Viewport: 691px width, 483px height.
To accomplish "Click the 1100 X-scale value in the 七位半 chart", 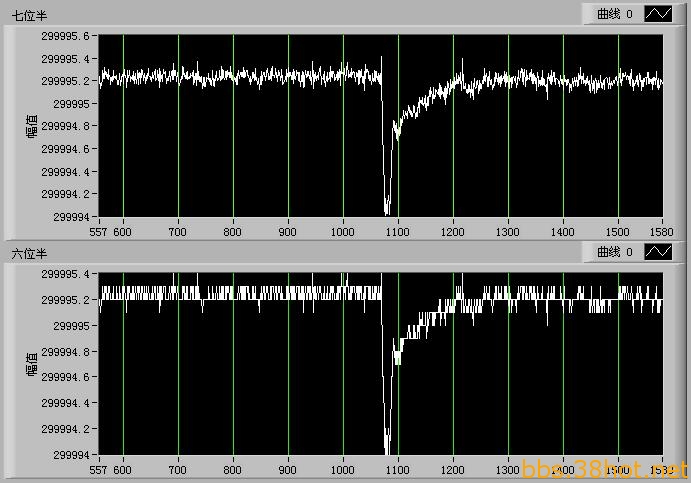I will [x=398, y=232].
